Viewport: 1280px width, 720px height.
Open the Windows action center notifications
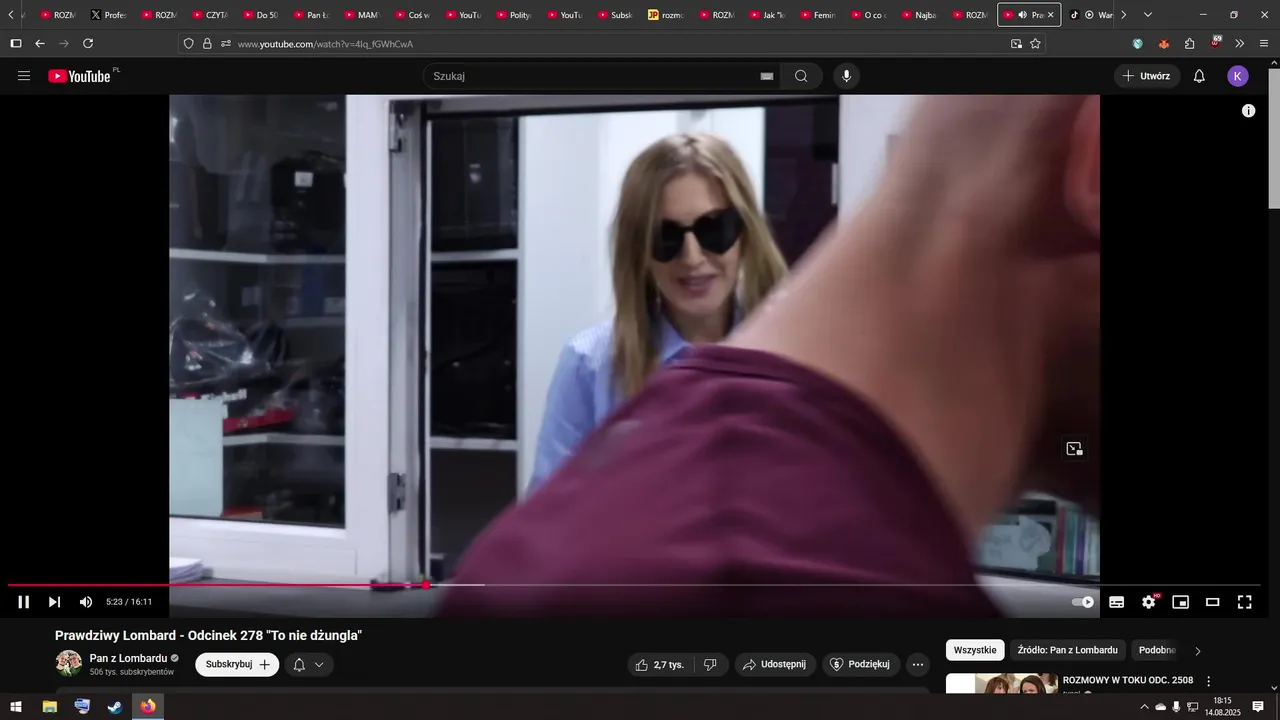[1258, 707]
